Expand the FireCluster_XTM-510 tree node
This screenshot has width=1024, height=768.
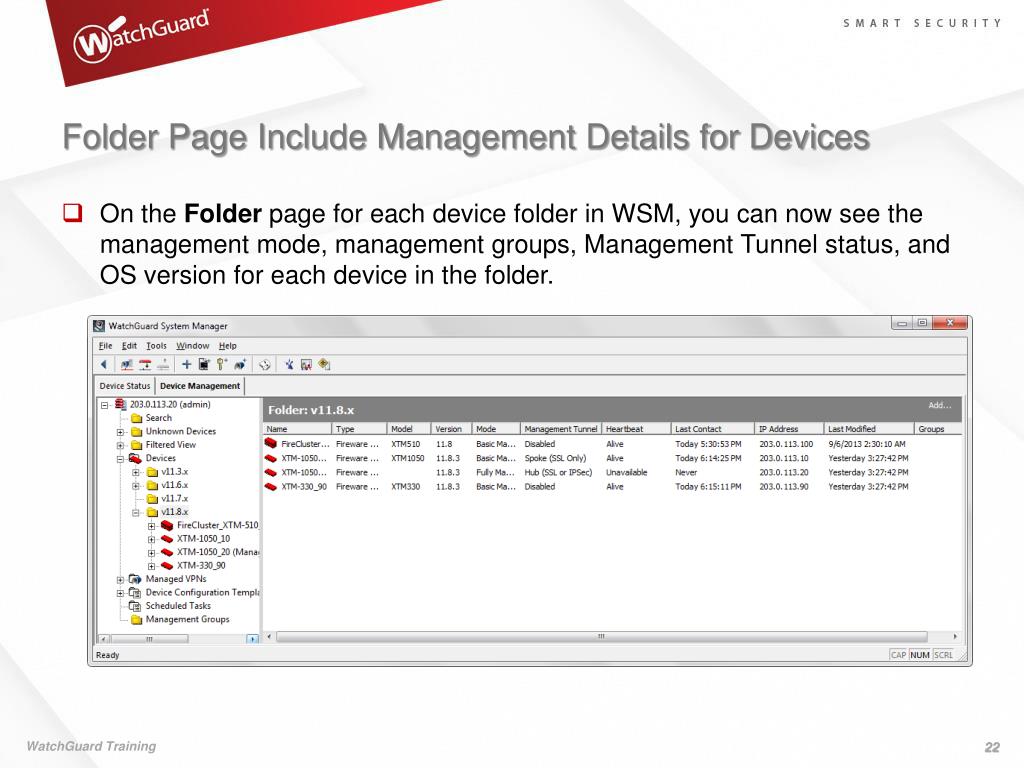(x=152, y=526)
